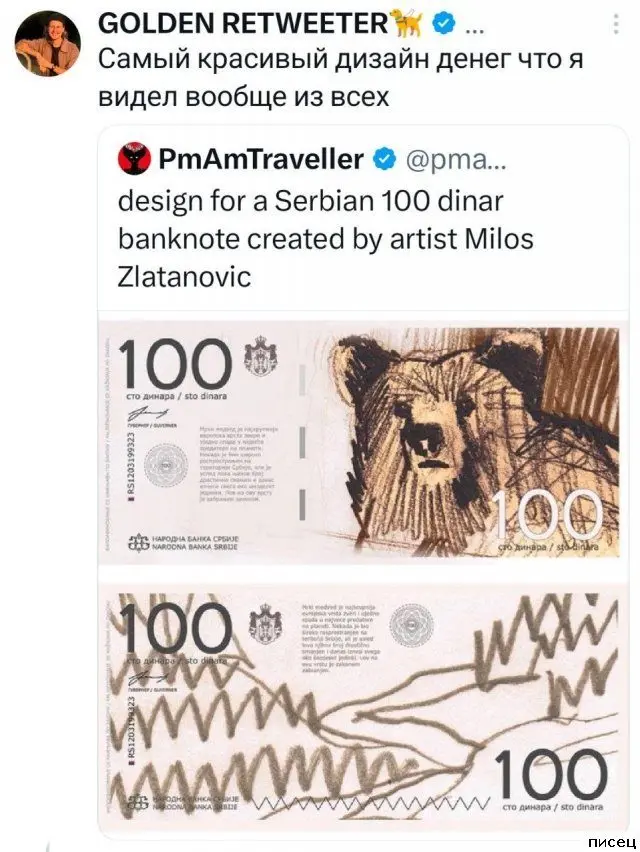Open the PmAmTraveller avatar in the quoted tweet

click(x=131, y=159)
